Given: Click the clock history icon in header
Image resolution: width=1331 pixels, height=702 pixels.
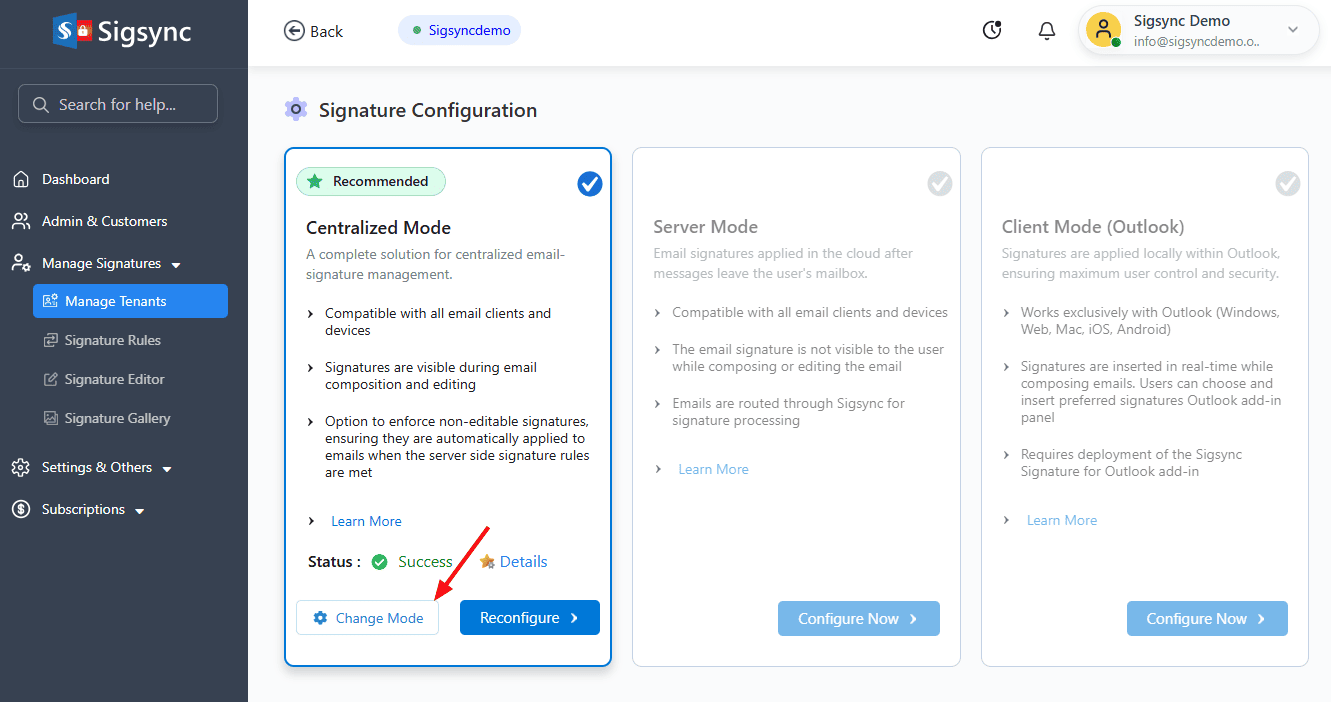Looking at the screenshot, I should click(x=992, y=30).
